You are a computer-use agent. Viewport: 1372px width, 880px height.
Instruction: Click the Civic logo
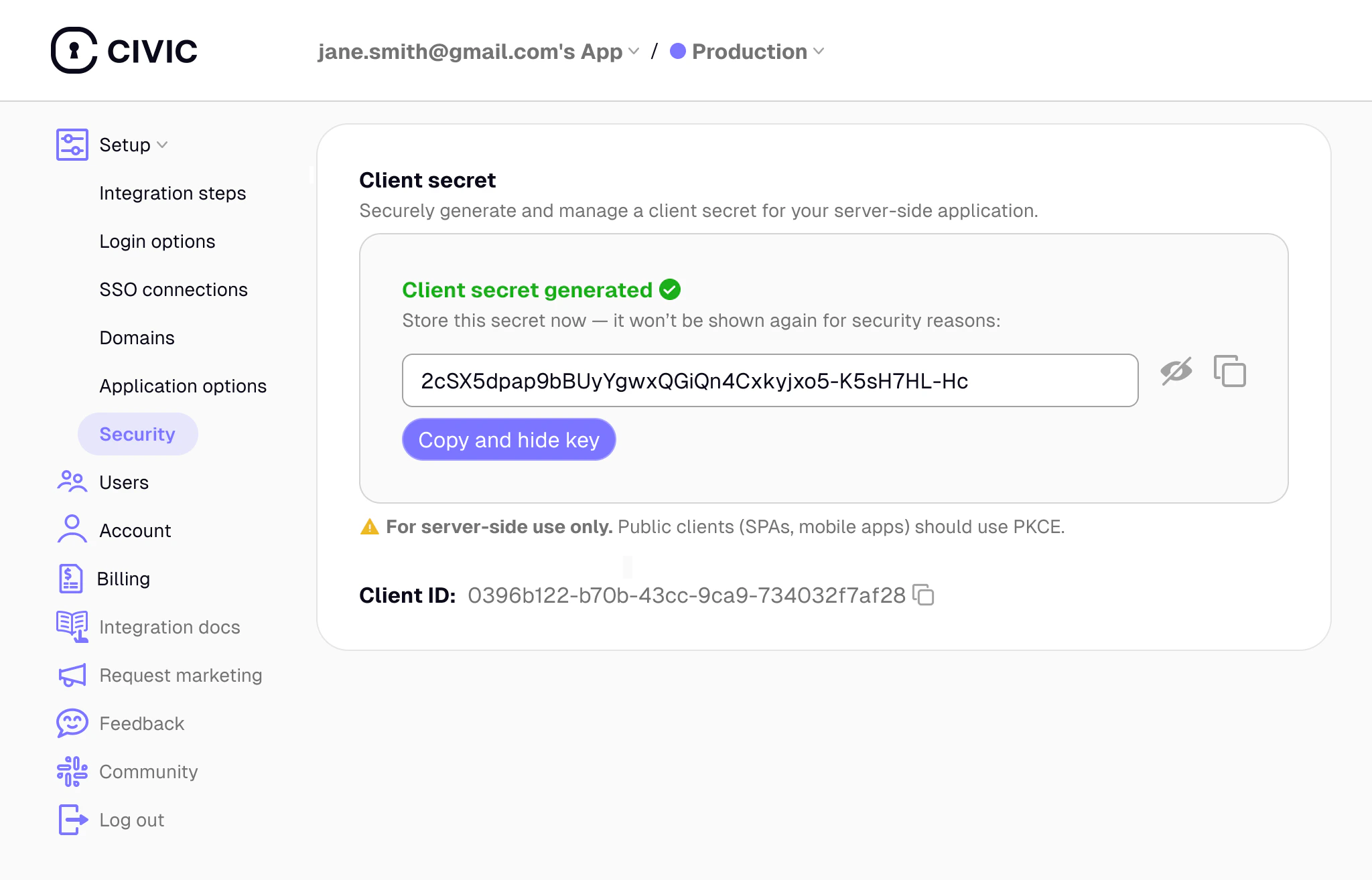(x=124, y=50)
